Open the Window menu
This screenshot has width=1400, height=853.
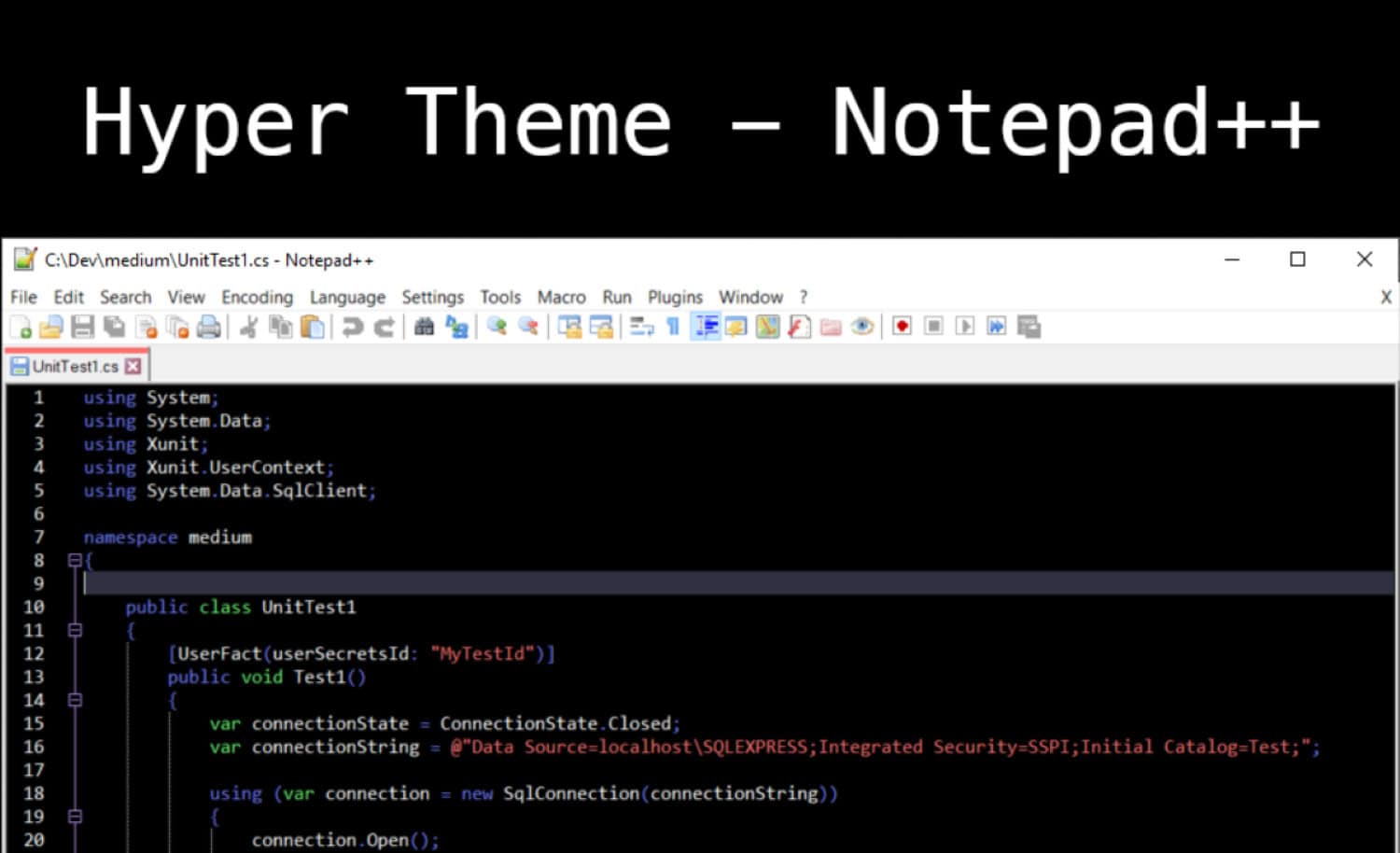750,297
